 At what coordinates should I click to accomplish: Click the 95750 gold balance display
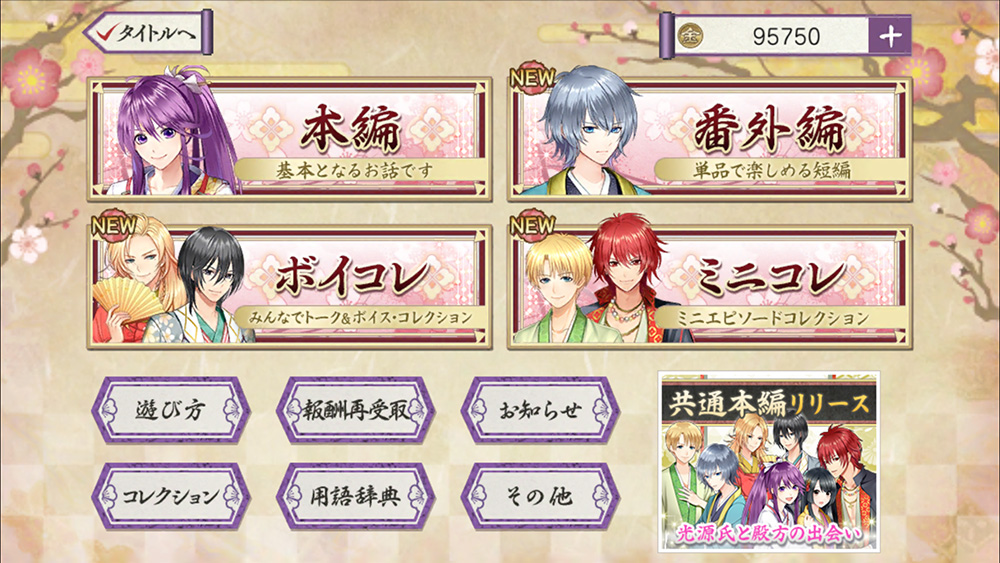tap(786, 36)
